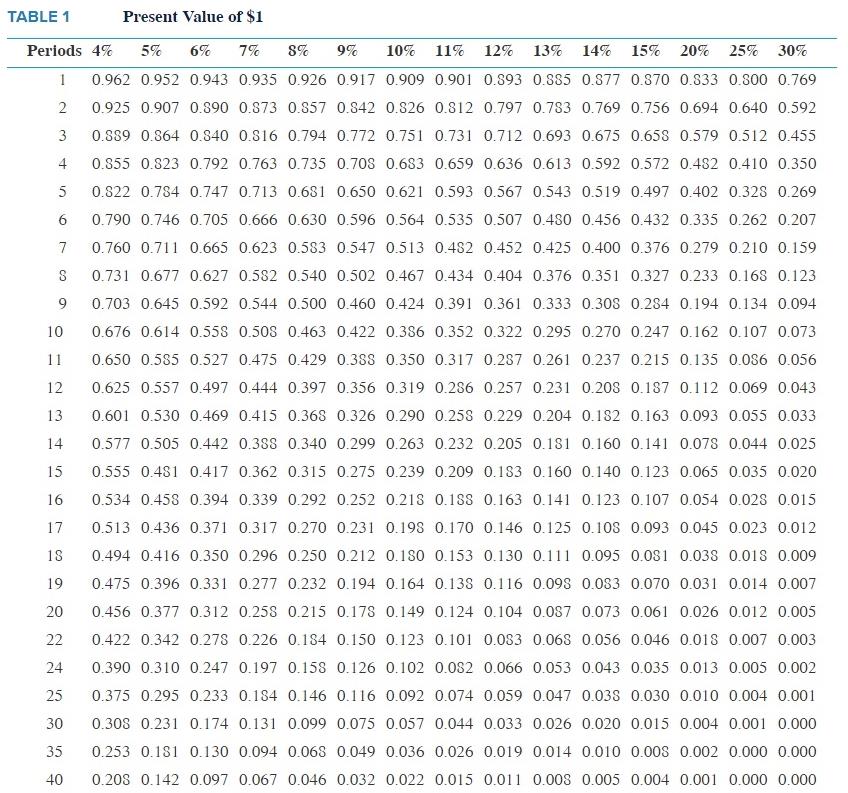
Task: Click cell 0.455 in period 3 row
Action: click(797, 136)
